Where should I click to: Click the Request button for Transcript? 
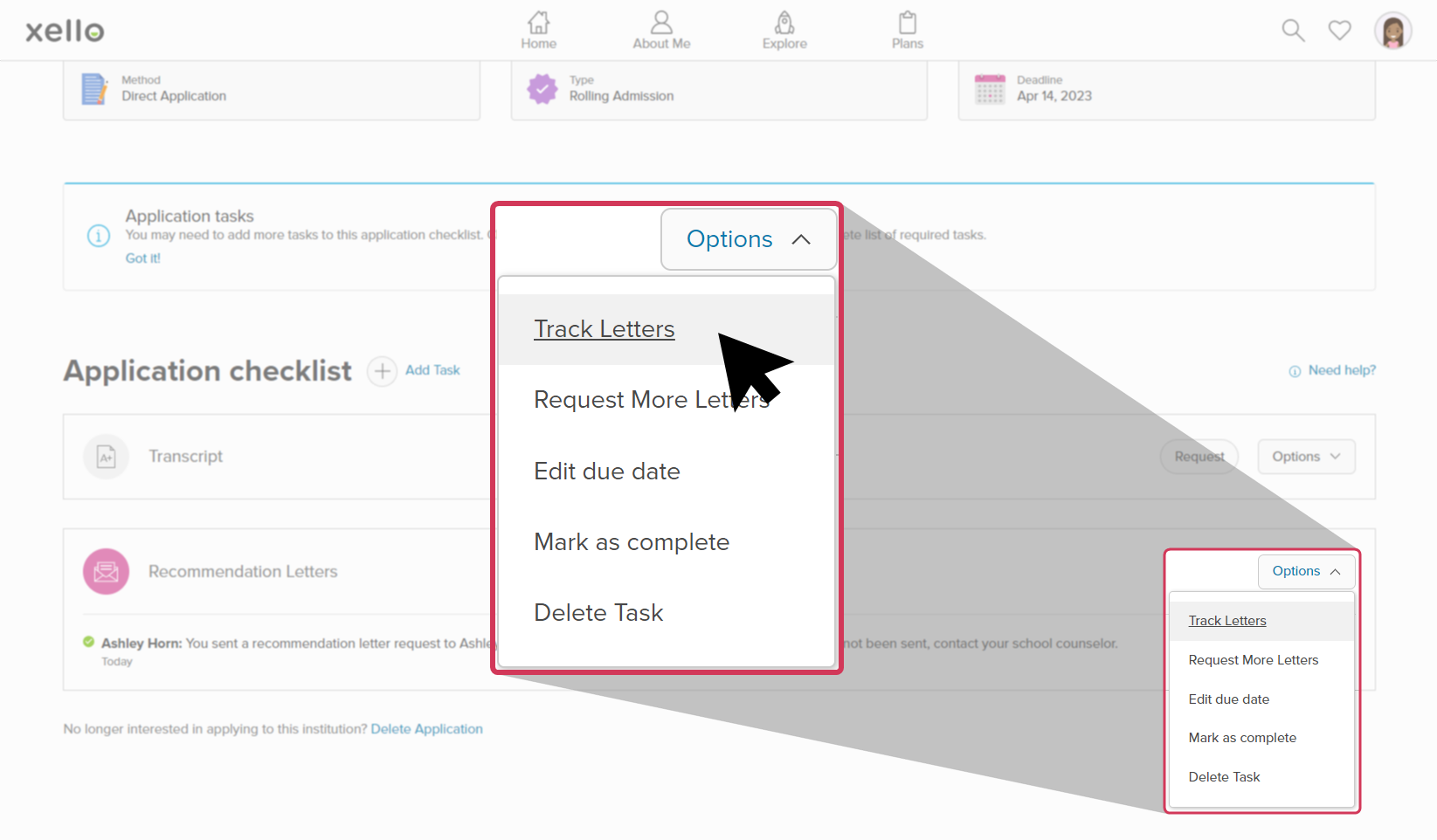point(1199,456)
